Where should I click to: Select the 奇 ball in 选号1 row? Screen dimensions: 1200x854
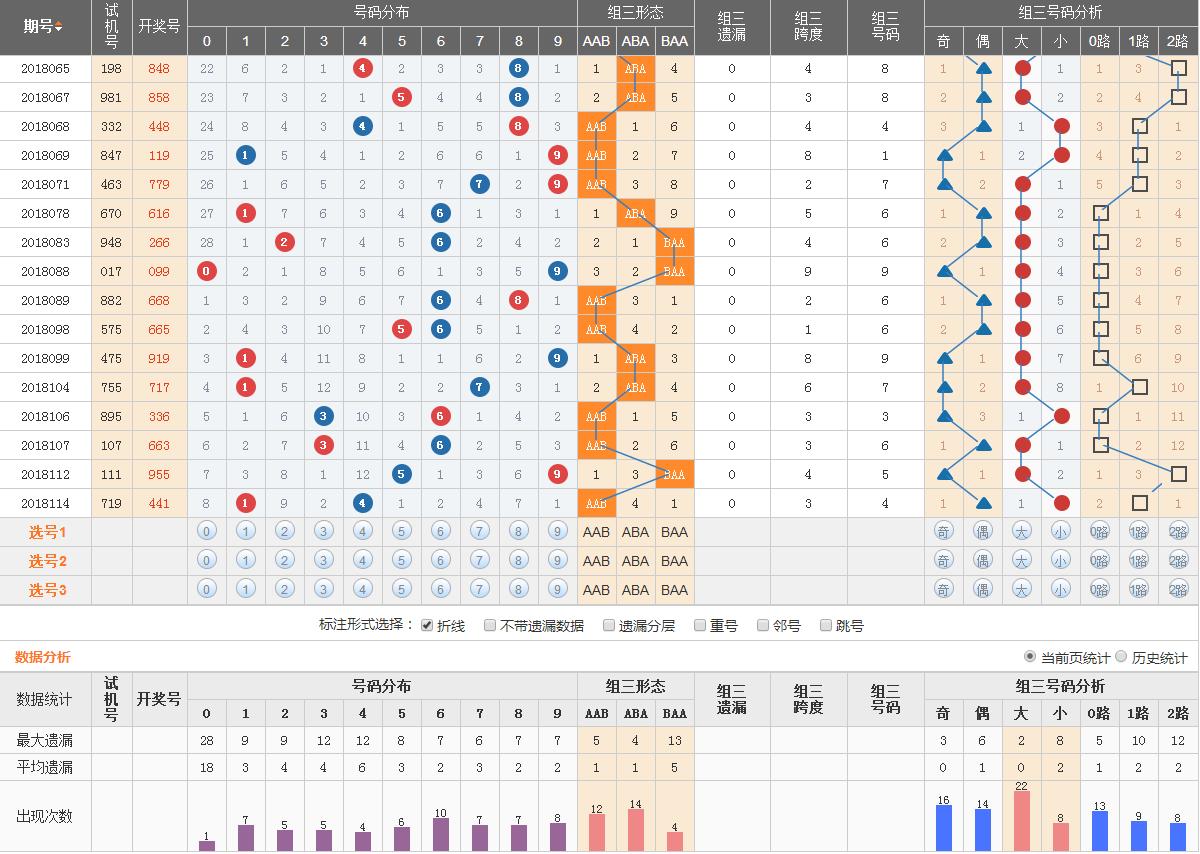pos(943,532)
